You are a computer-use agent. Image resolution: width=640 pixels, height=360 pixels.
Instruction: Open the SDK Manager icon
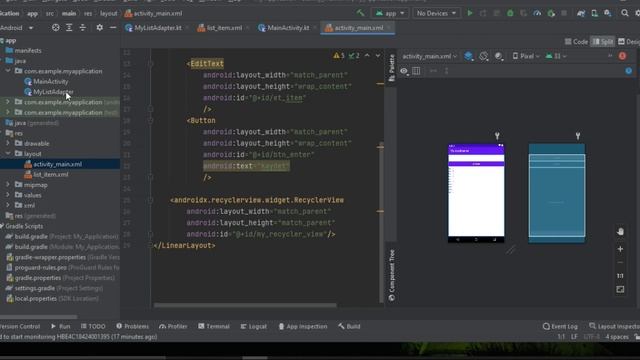(608, 13)
